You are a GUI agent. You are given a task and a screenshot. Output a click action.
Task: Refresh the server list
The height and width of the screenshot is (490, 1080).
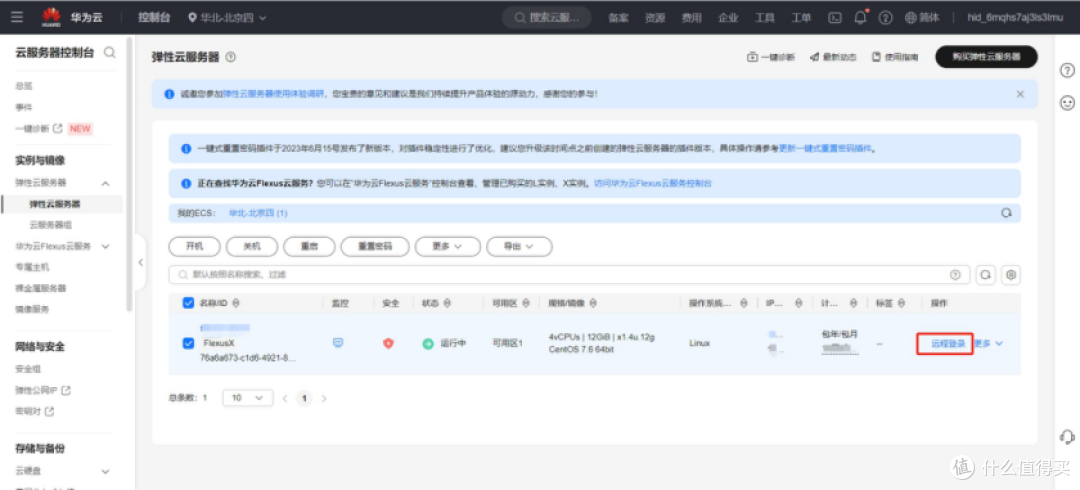click(x=986, y=274)
